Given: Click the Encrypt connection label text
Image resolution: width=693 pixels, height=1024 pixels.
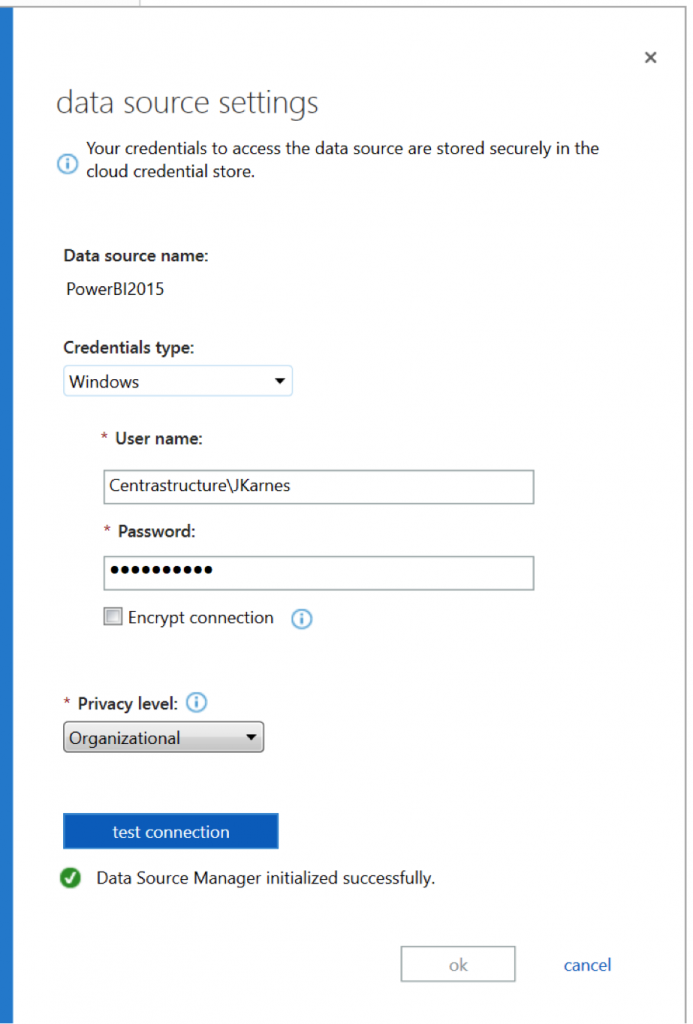Looking at the screenshot, I should (200, 618).
